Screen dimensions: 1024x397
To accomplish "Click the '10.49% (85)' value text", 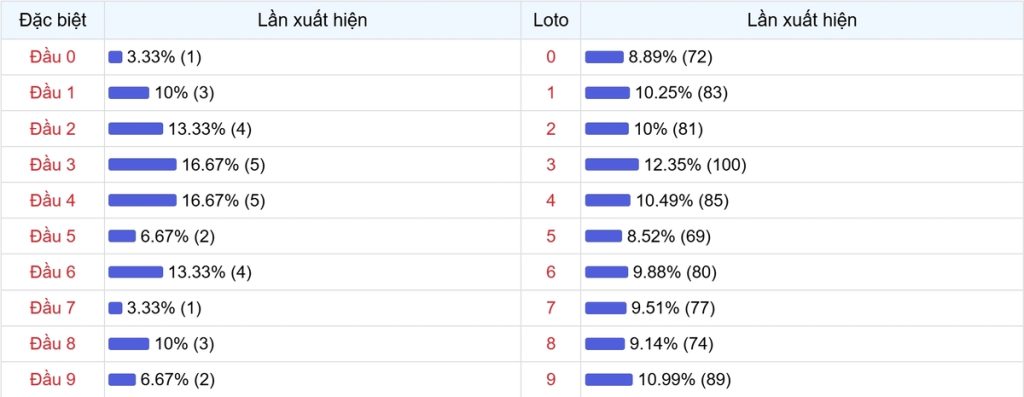I will pos(682,201).
